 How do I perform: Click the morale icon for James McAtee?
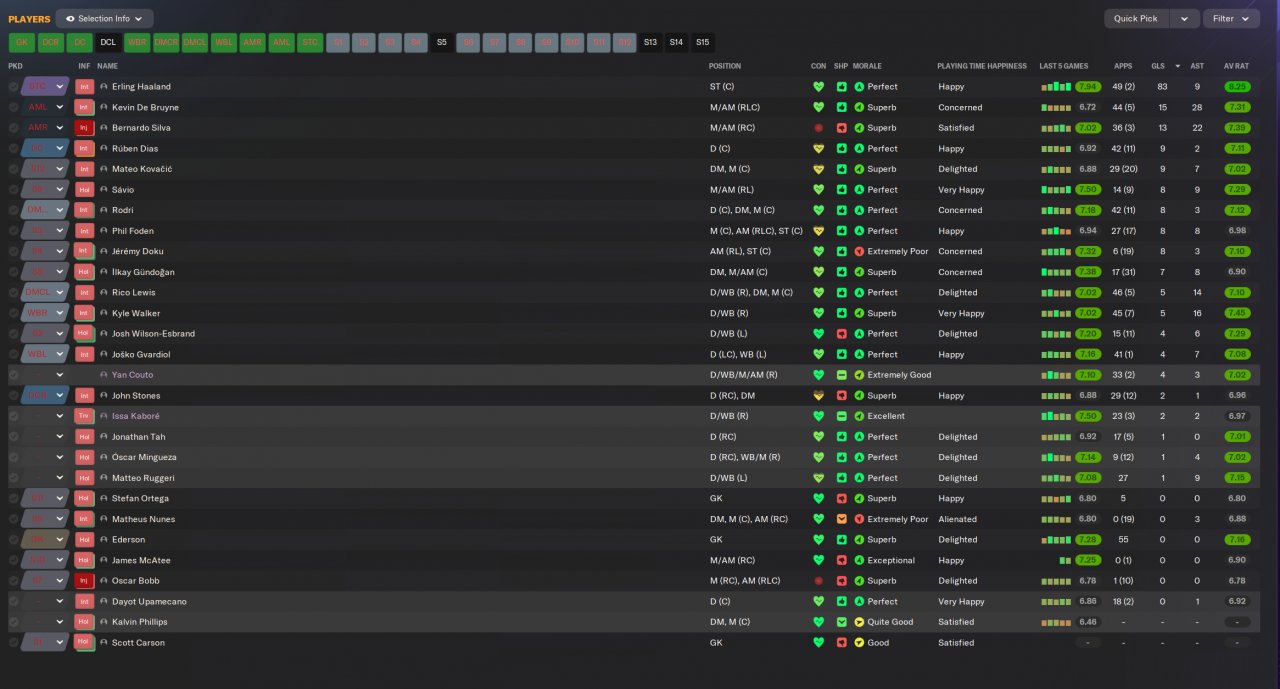pyautogui.click(x=859, y=560)
